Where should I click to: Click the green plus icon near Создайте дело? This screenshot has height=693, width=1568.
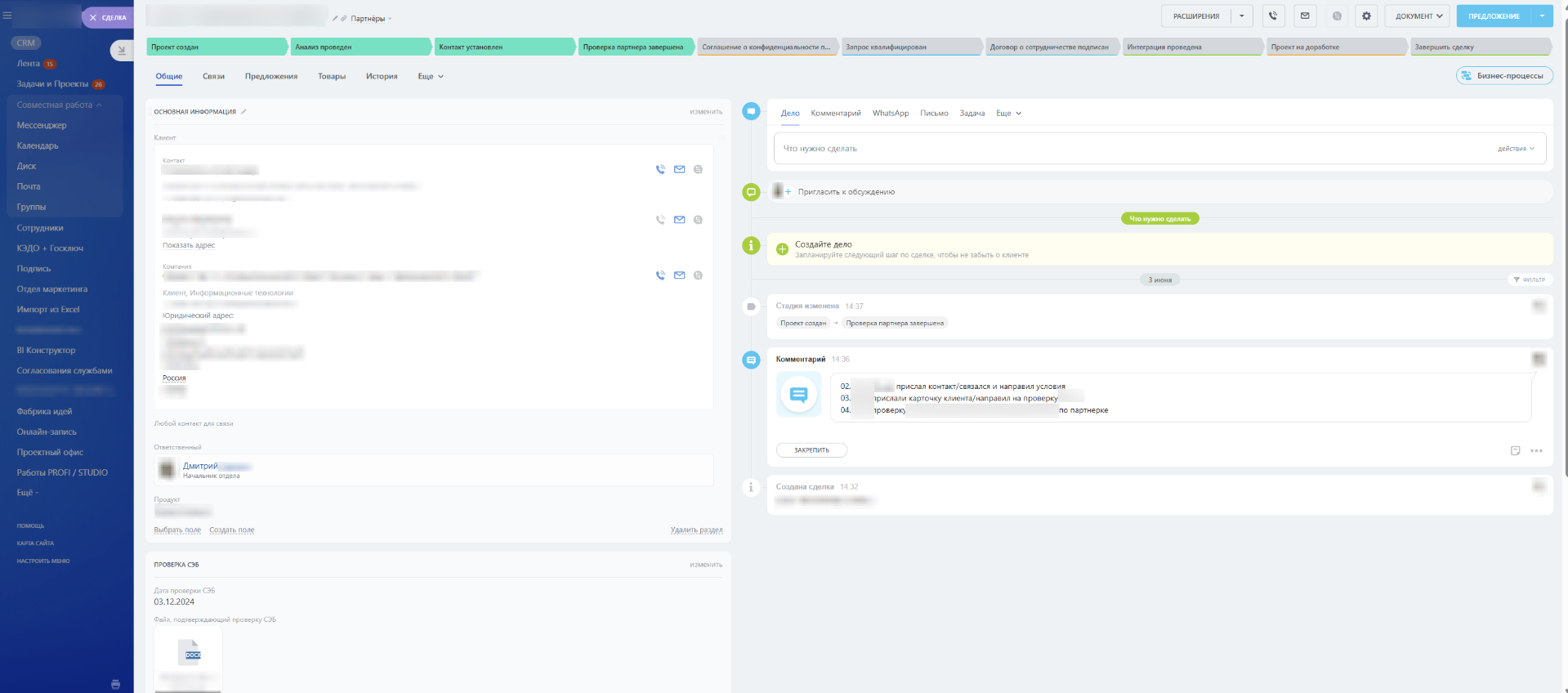click(782, 249)
